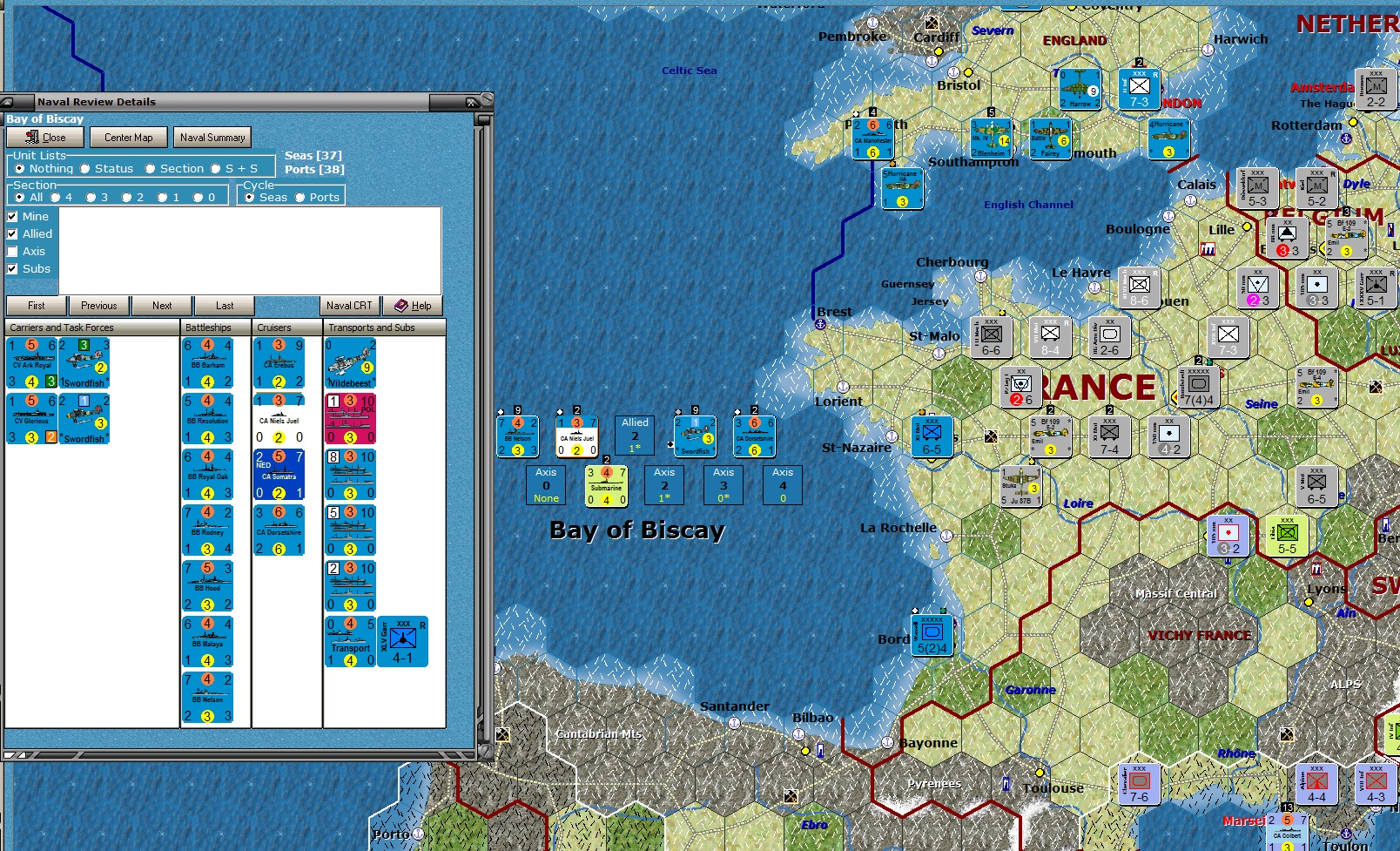Click the Axis 4 sea-box section on the map
The image size is (1400, 851).
click(784, 485)
